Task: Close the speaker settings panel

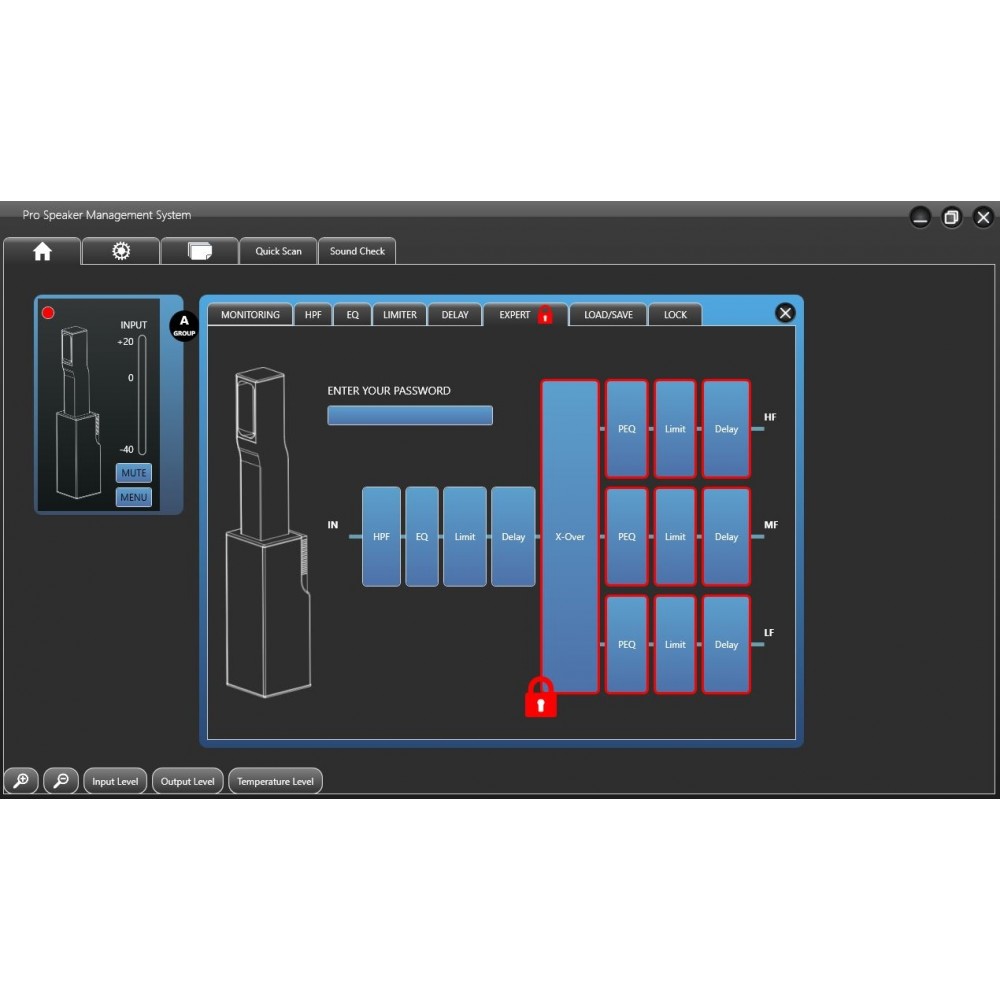Action: coord(785,313)
